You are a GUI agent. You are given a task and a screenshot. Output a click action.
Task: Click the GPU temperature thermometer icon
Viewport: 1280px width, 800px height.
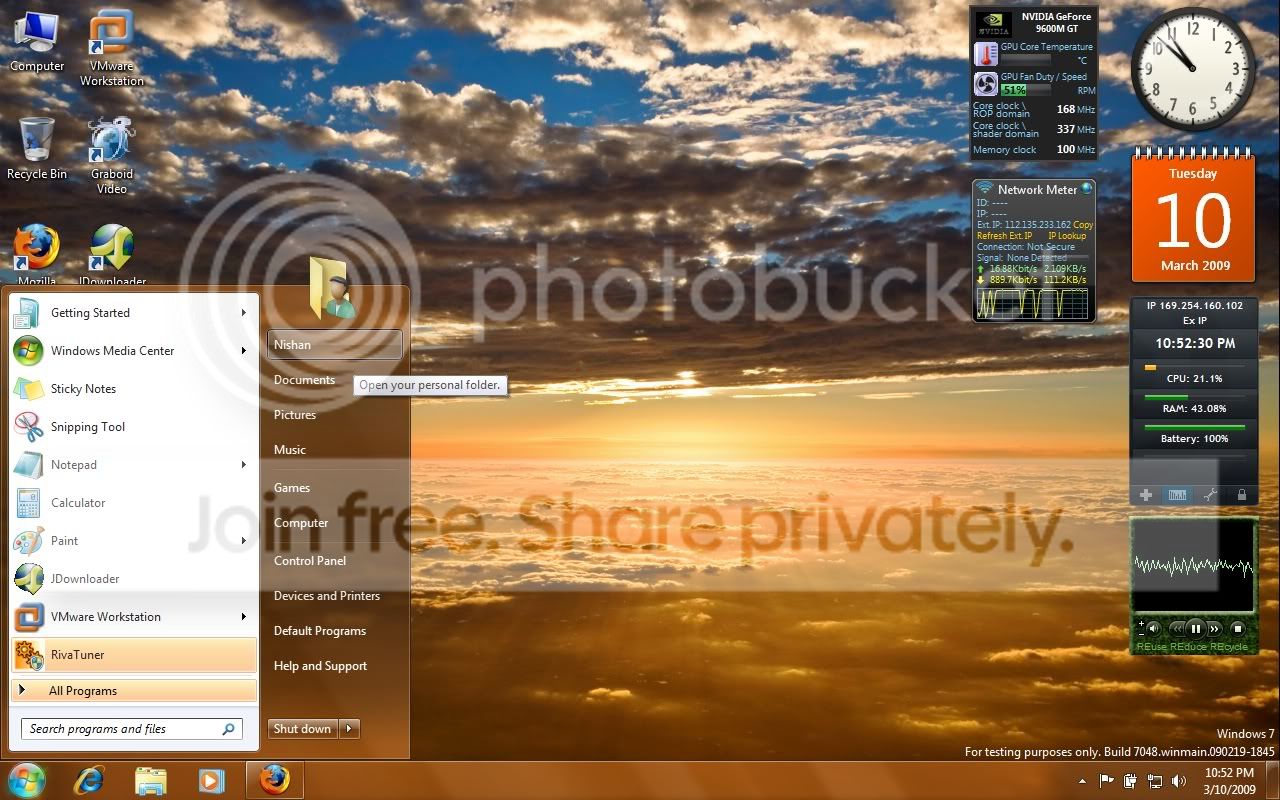(985, 54)
